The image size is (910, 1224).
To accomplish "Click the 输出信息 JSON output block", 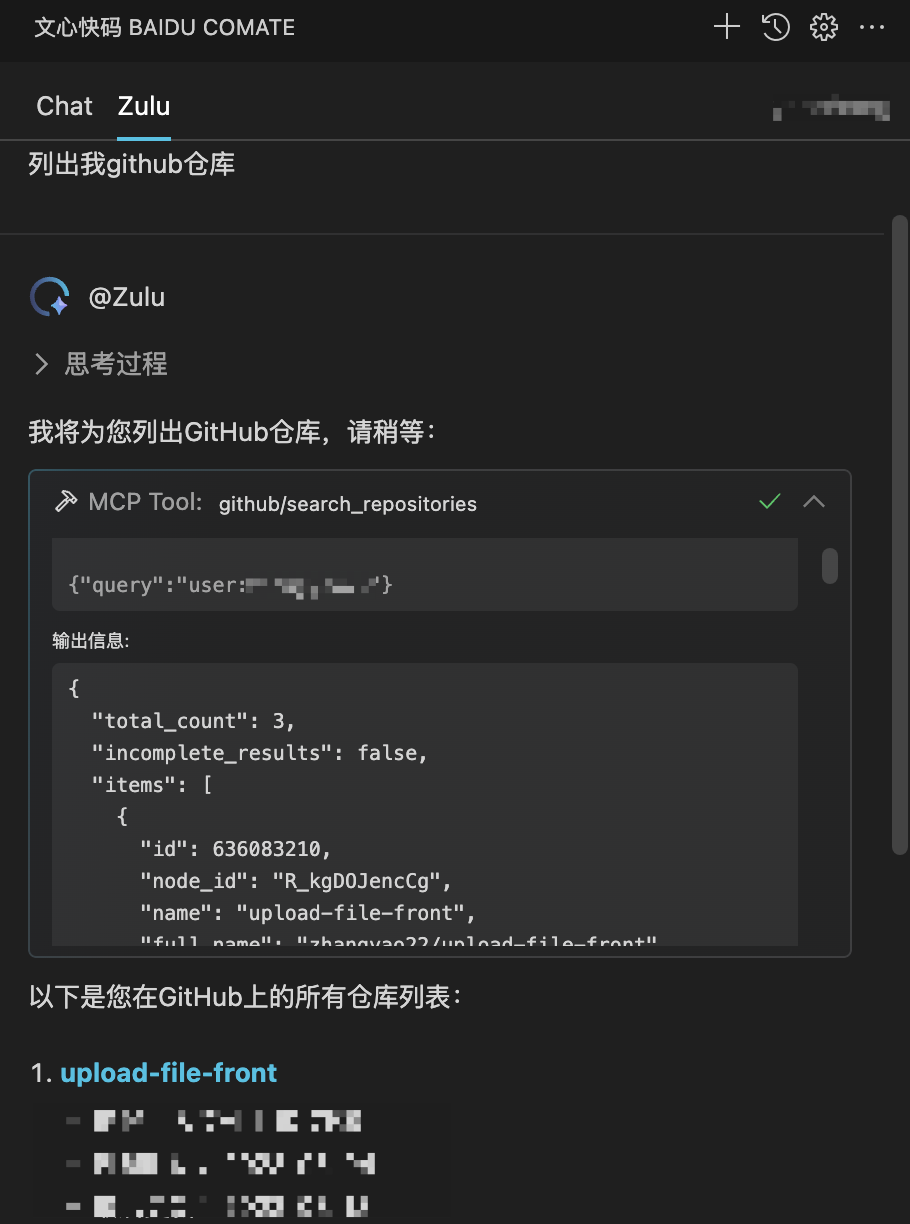I will pyautogui.click(x=425, y=804).
